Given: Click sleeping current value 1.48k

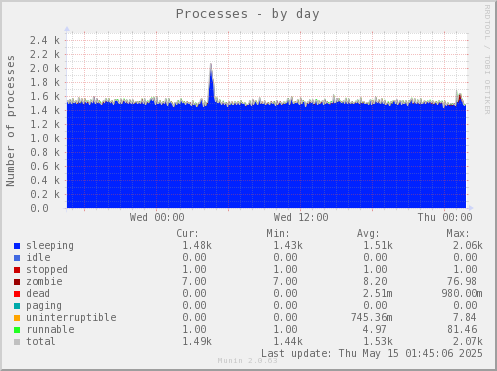Looking at the screenshot, I should (x=197, y=246).
